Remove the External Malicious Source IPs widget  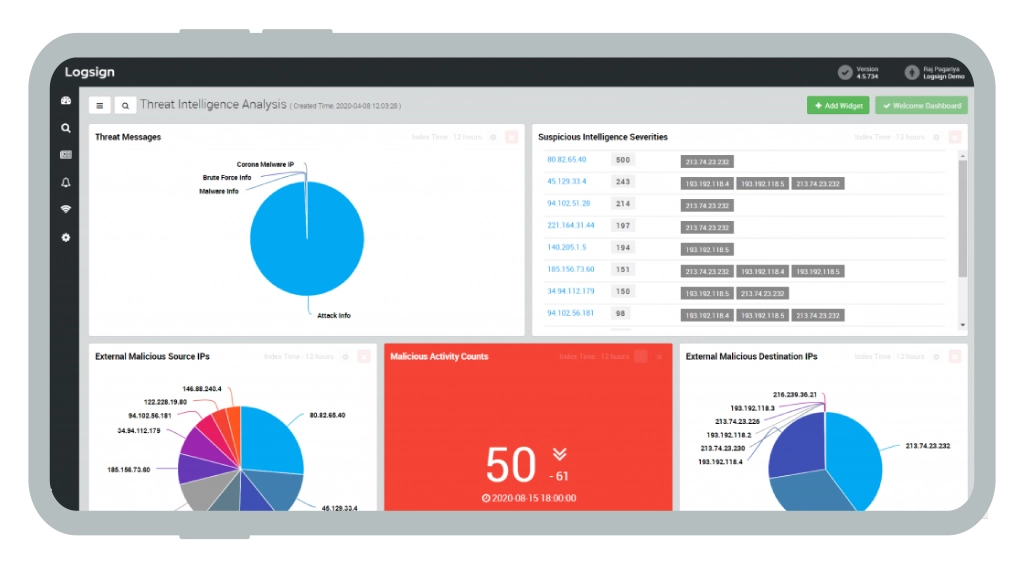pyautogui.click(x=364, y=356)
